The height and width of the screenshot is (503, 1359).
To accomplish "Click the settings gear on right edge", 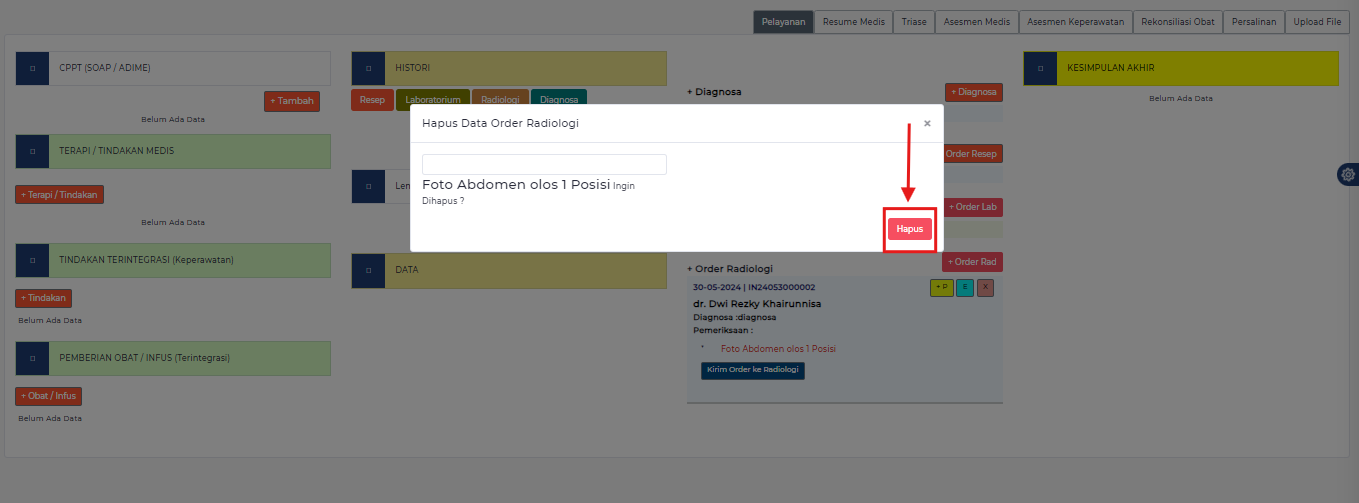I will (1348, 174).
